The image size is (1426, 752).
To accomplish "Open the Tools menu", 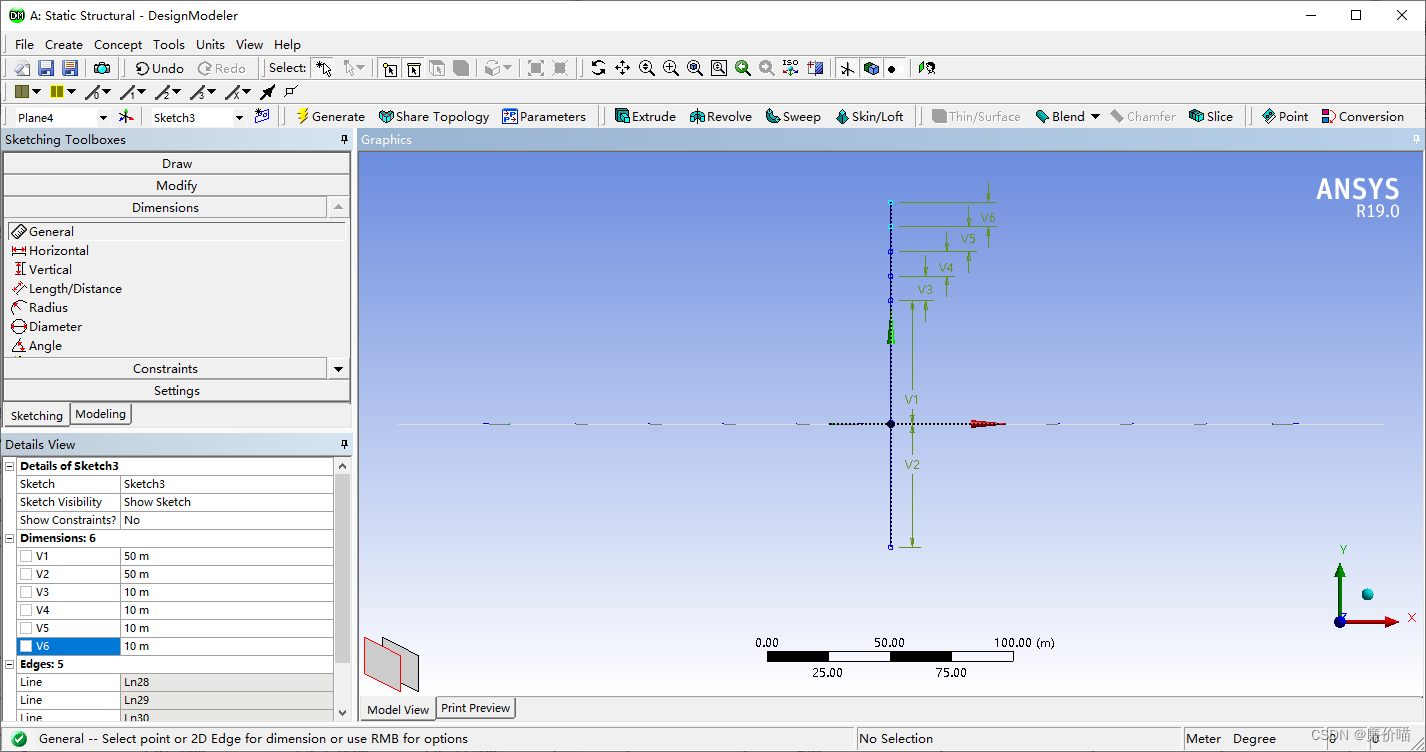I will coord(169,44).
